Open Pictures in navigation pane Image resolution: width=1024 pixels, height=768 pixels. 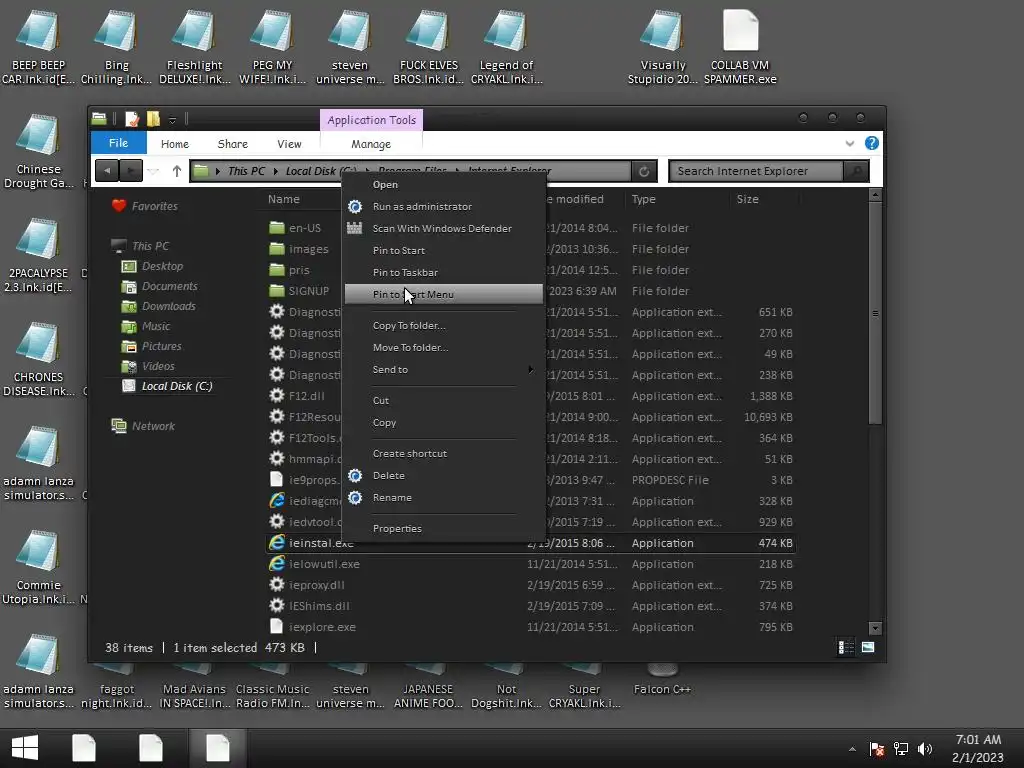point(161,347)
